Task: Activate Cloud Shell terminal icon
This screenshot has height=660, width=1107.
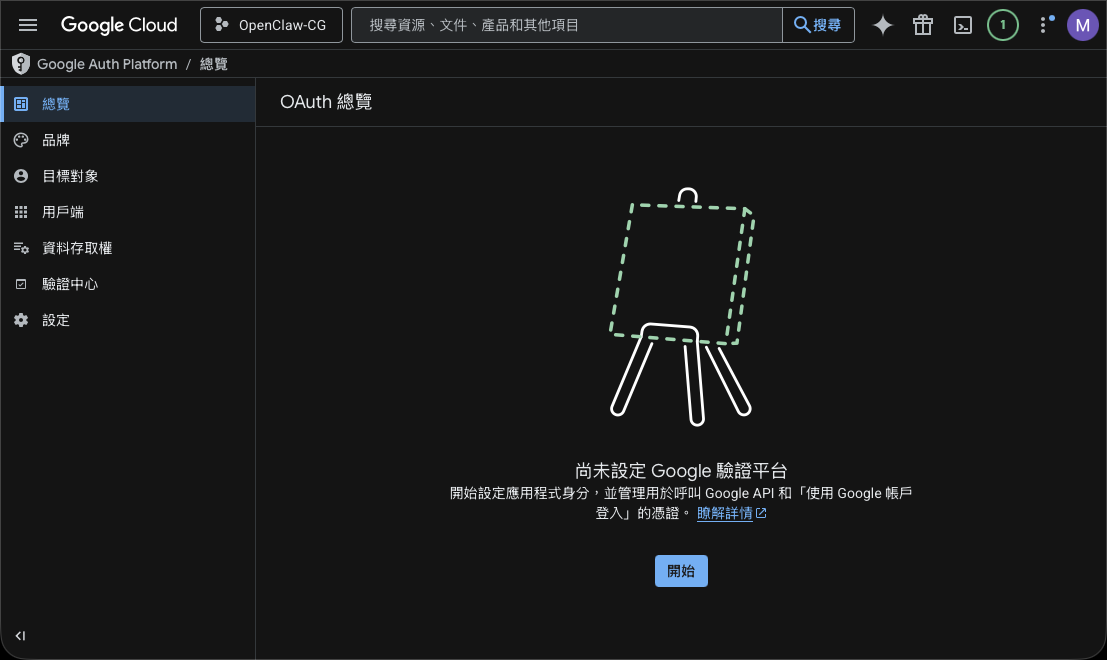Action: pos(962,25)
